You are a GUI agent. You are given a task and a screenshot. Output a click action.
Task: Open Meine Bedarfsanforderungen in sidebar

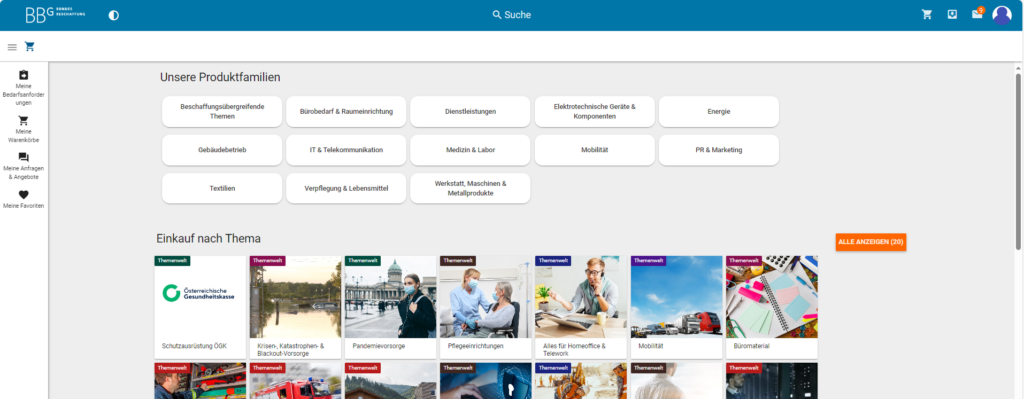point(24,88)
